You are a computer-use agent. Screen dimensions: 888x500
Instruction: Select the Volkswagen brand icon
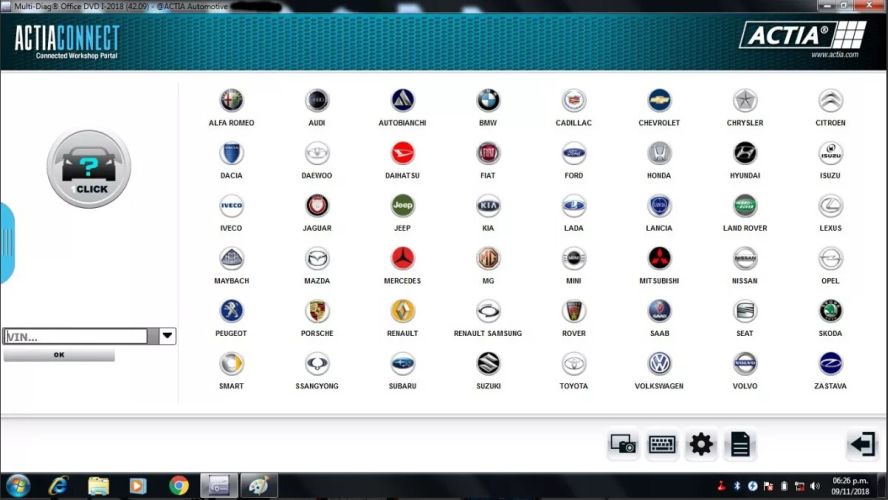click(x=659, y=364)
